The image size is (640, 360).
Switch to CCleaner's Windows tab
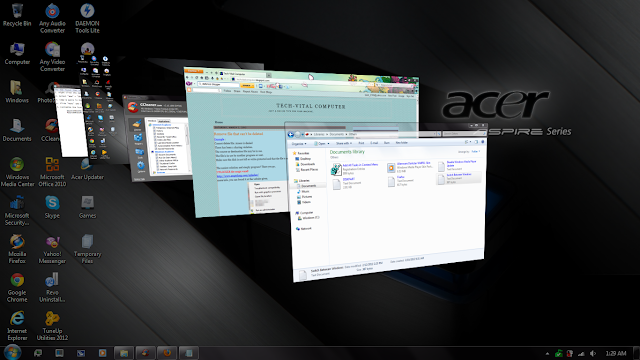[152, 121]
